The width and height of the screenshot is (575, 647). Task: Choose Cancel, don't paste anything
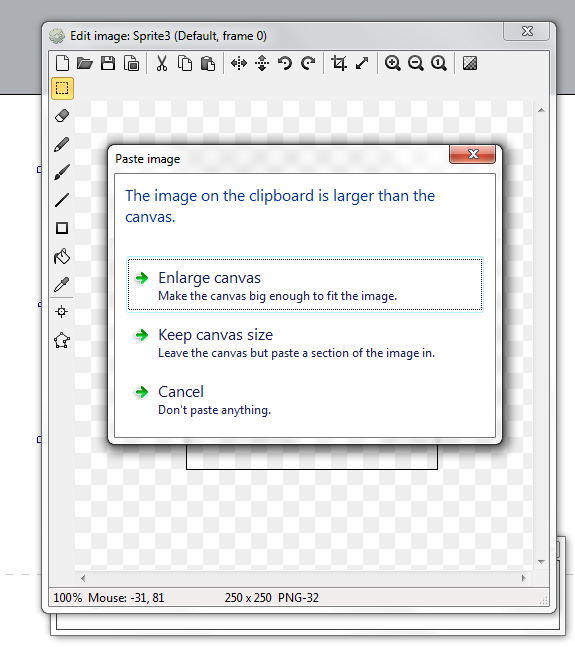(x=305, y=399)
